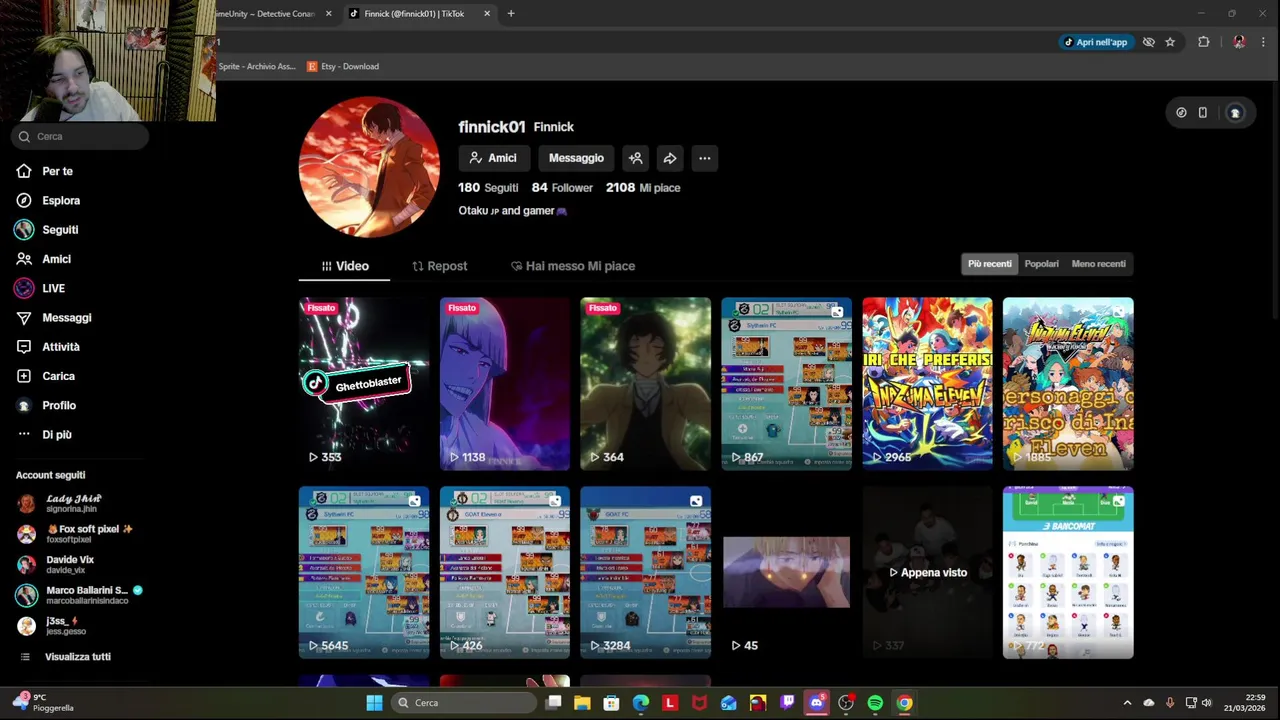Open the Appena visto video

[x=928, y=573]
